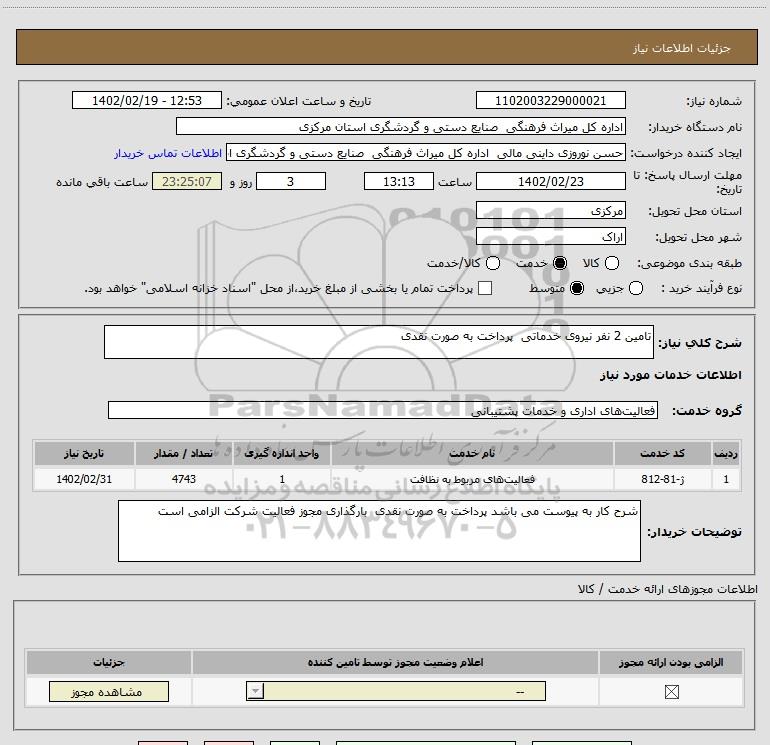This screenshot has height=745, width=770.
Task: Click the تاریخ نیاز column header
Action: click(84, 453)
